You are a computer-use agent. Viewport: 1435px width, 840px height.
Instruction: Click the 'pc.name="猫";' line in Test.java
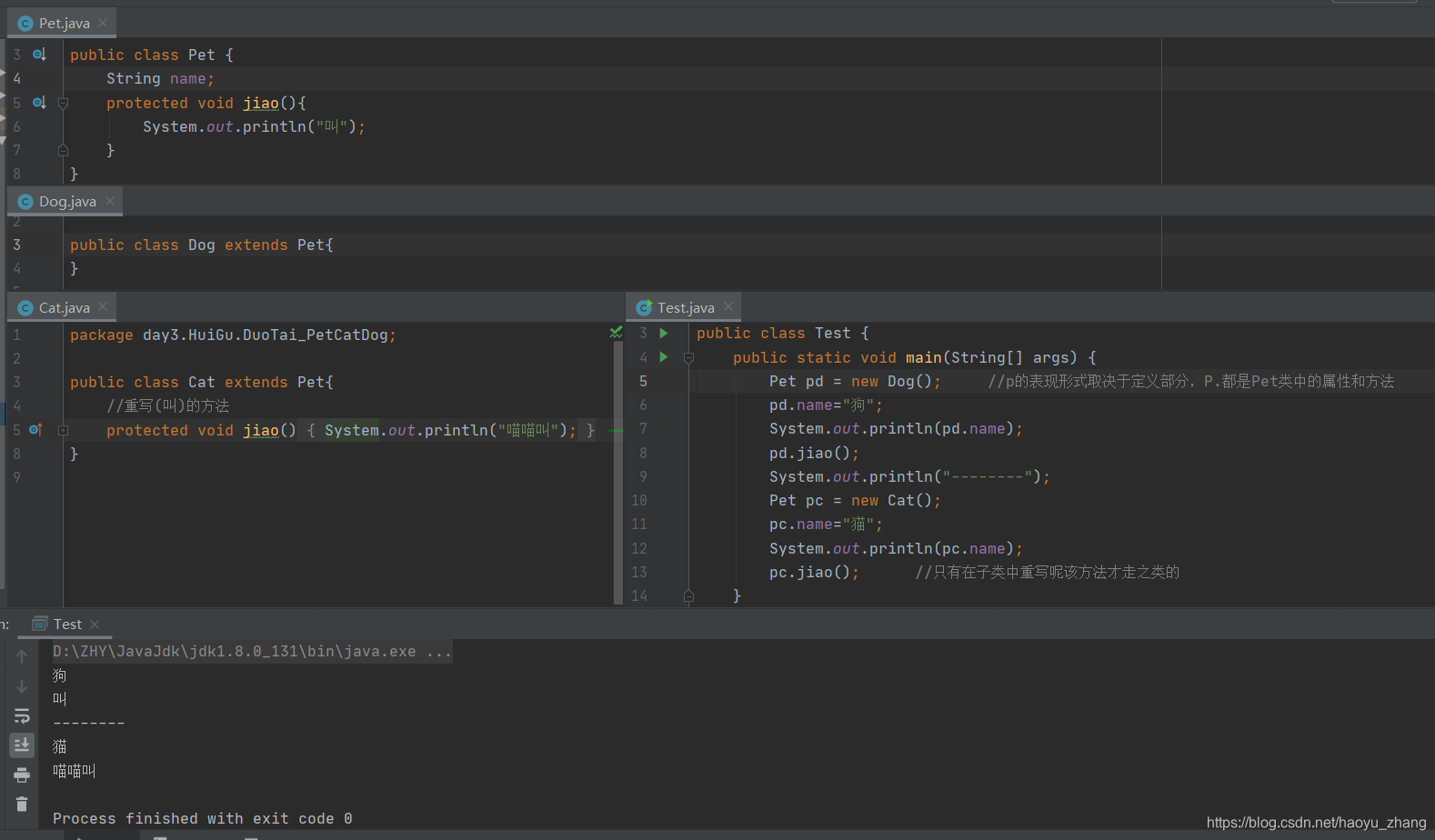826,525
